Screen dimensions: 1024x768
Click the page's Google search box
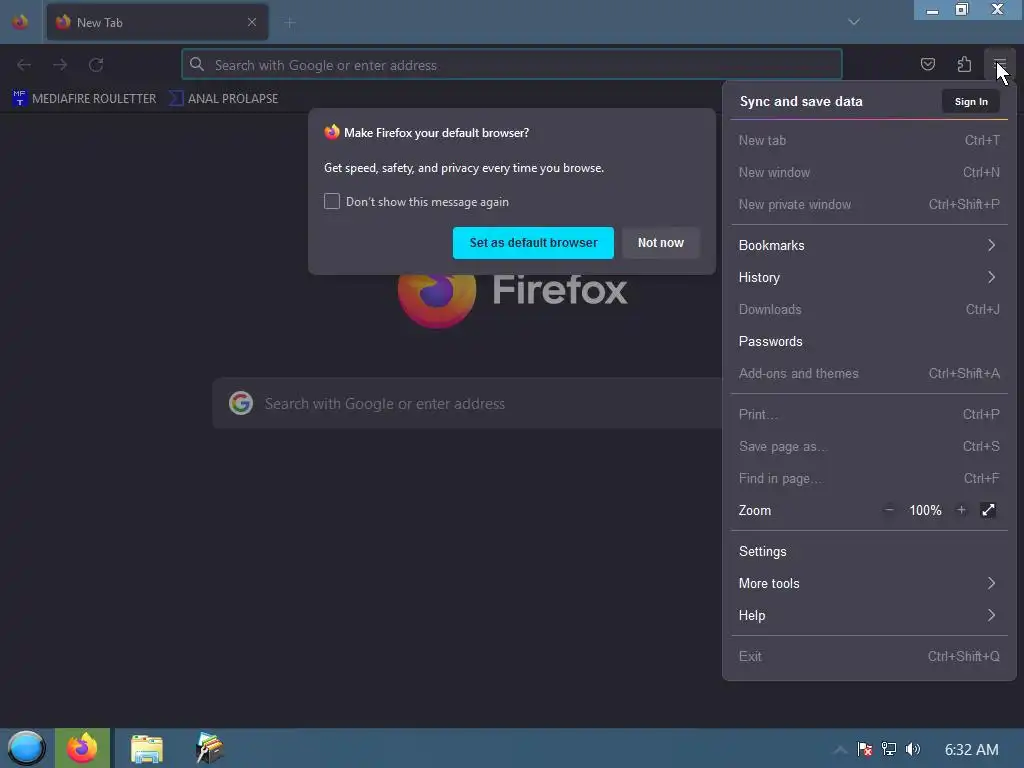coord(468,404)
